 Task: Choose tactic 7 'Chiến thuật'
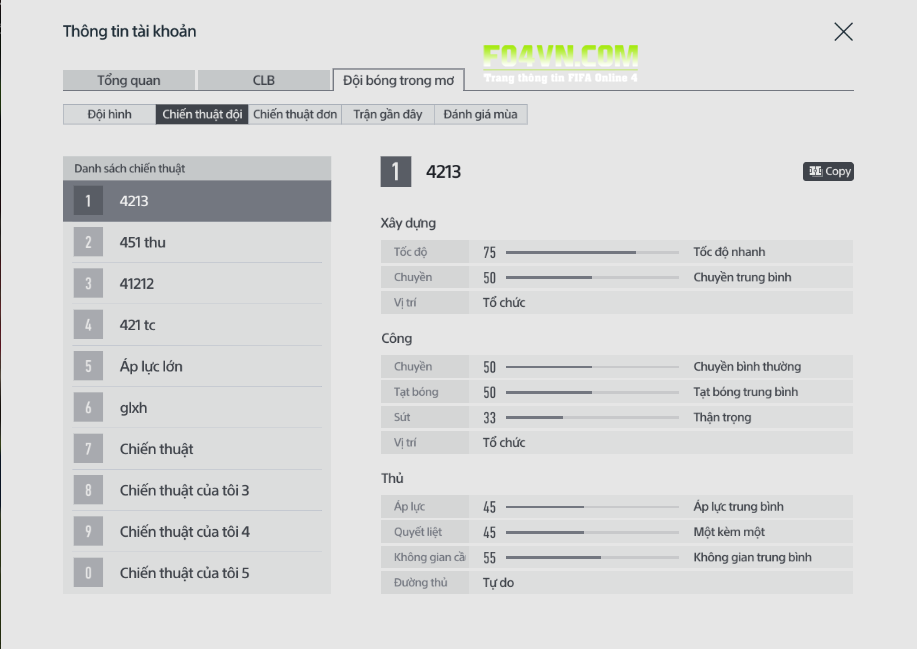click(x=197, y=449)
